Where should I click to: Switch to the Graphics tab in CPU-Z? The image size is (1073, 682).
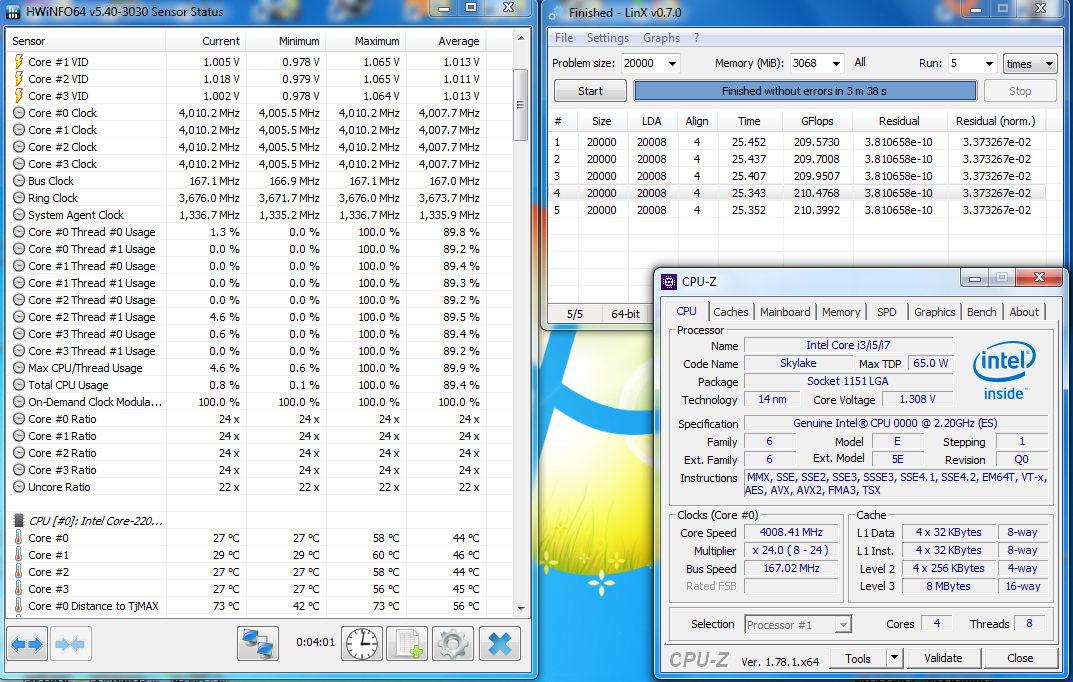click(x=934, y=312)
